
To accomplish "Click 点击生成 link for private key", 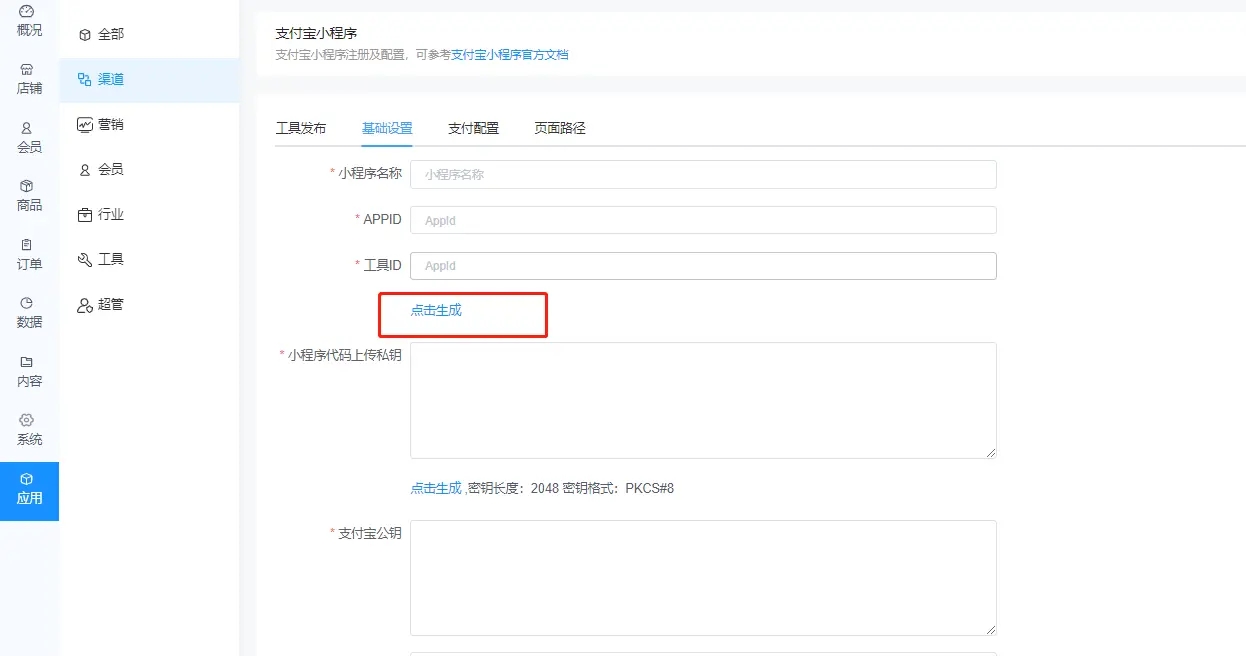I will [436, 488].
